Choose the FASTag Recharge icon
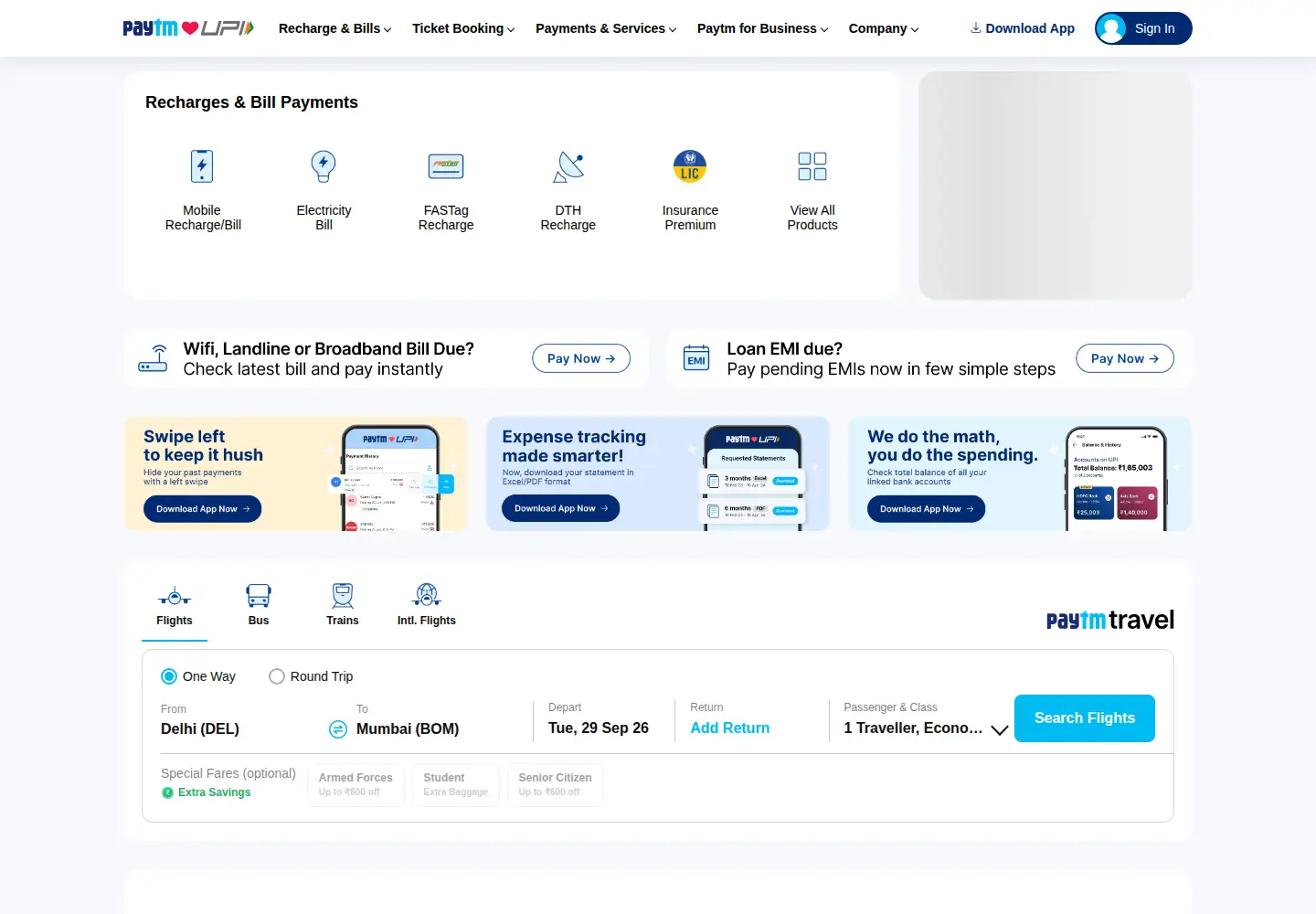 click(446, 166)
